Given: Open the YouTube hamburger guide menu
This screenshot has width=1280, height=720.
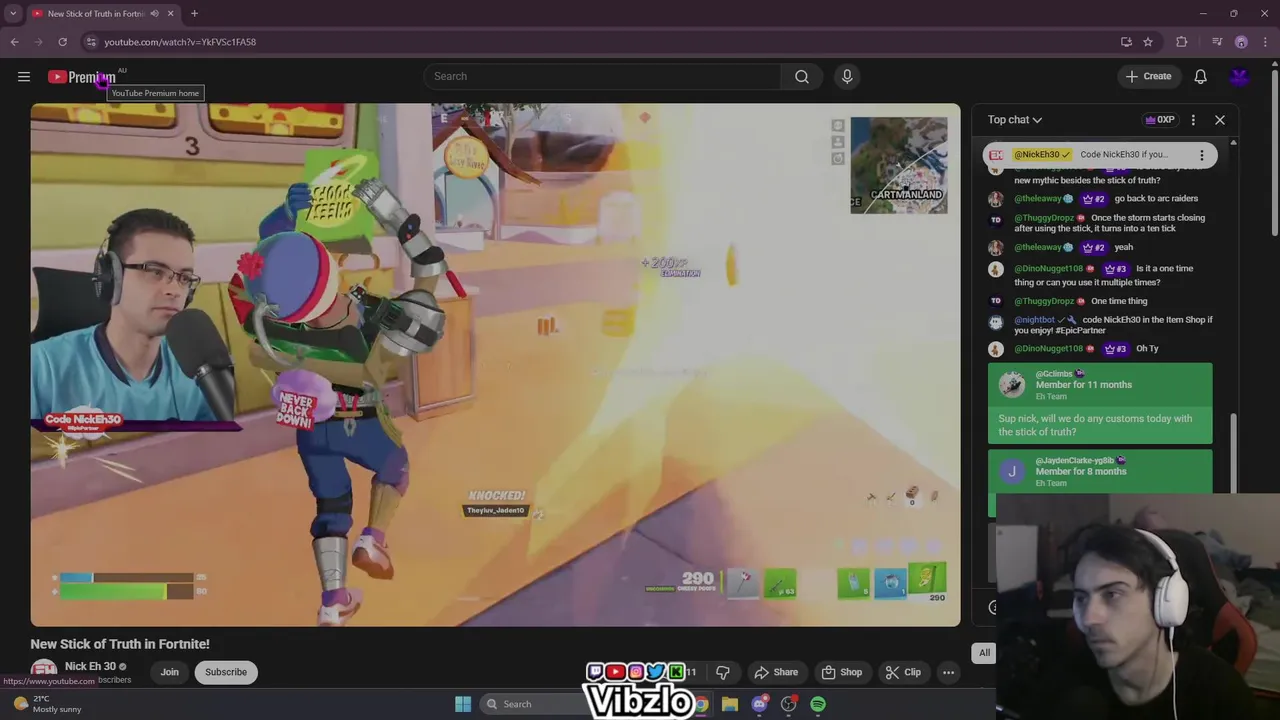Looking at the screenshot, I should point(24,77).
